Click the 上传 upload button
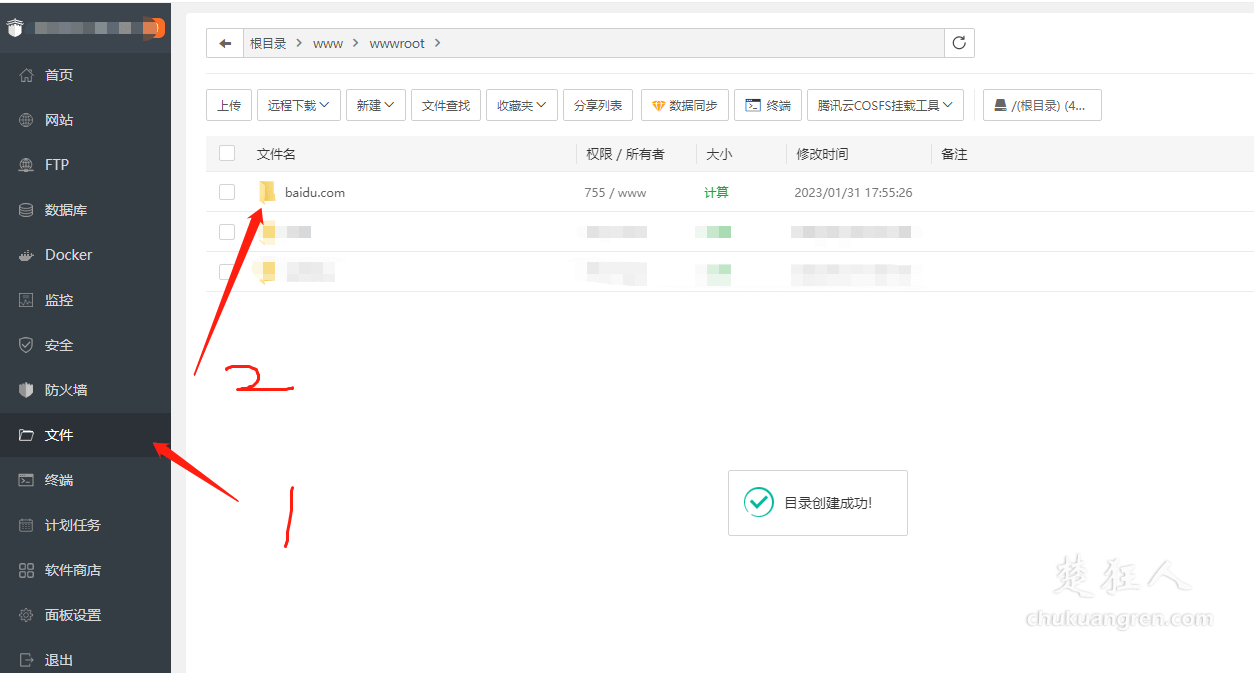Viewport: 1254px width, 673px height. [229, 105]
